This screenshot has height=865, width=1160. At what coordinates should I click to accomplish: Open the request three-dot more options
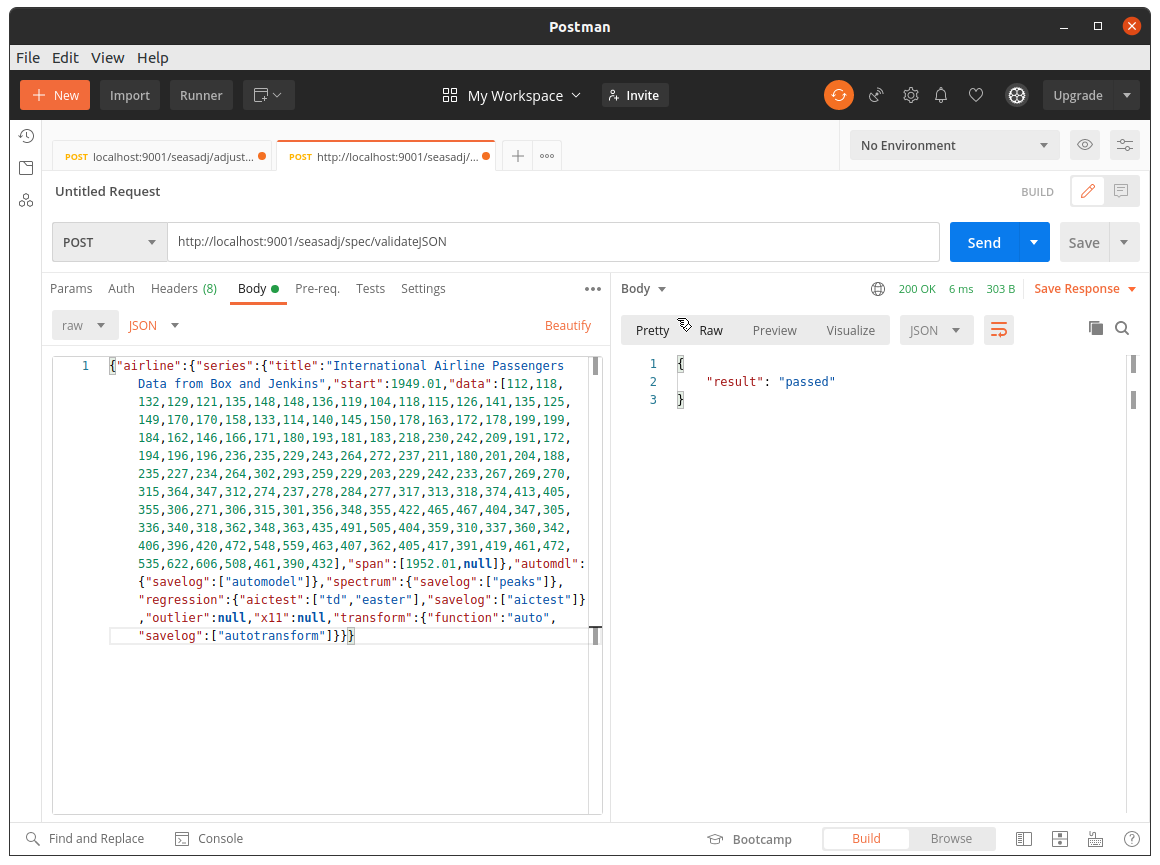[x=593, y=289]
